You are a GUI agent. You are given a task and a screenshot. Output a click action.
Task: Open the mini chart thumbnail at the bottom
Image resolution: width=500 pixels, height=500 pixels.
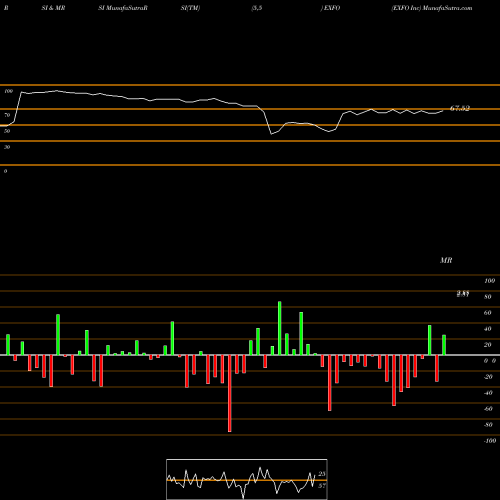(x=247, y=479)
